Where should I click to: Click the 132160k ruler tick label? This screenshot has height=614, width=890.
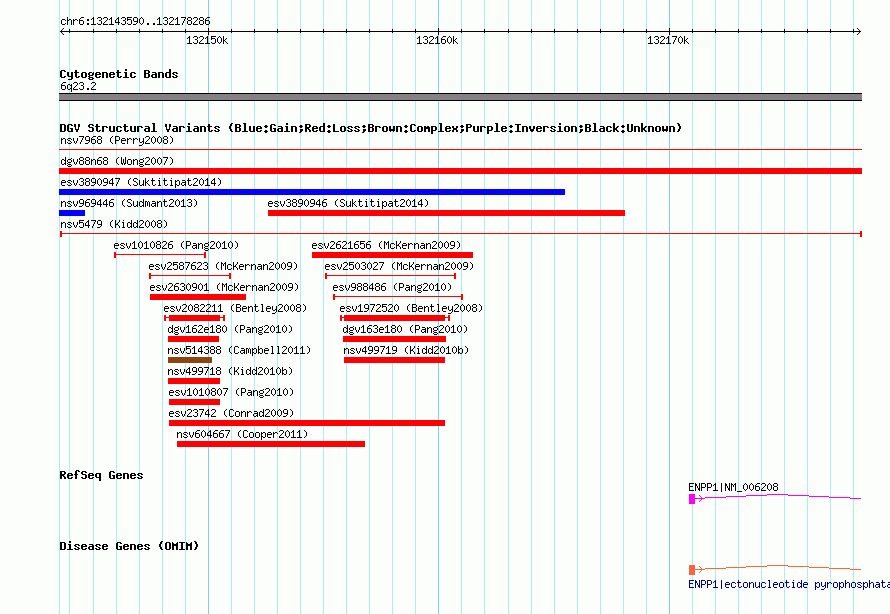coord(437,40)
